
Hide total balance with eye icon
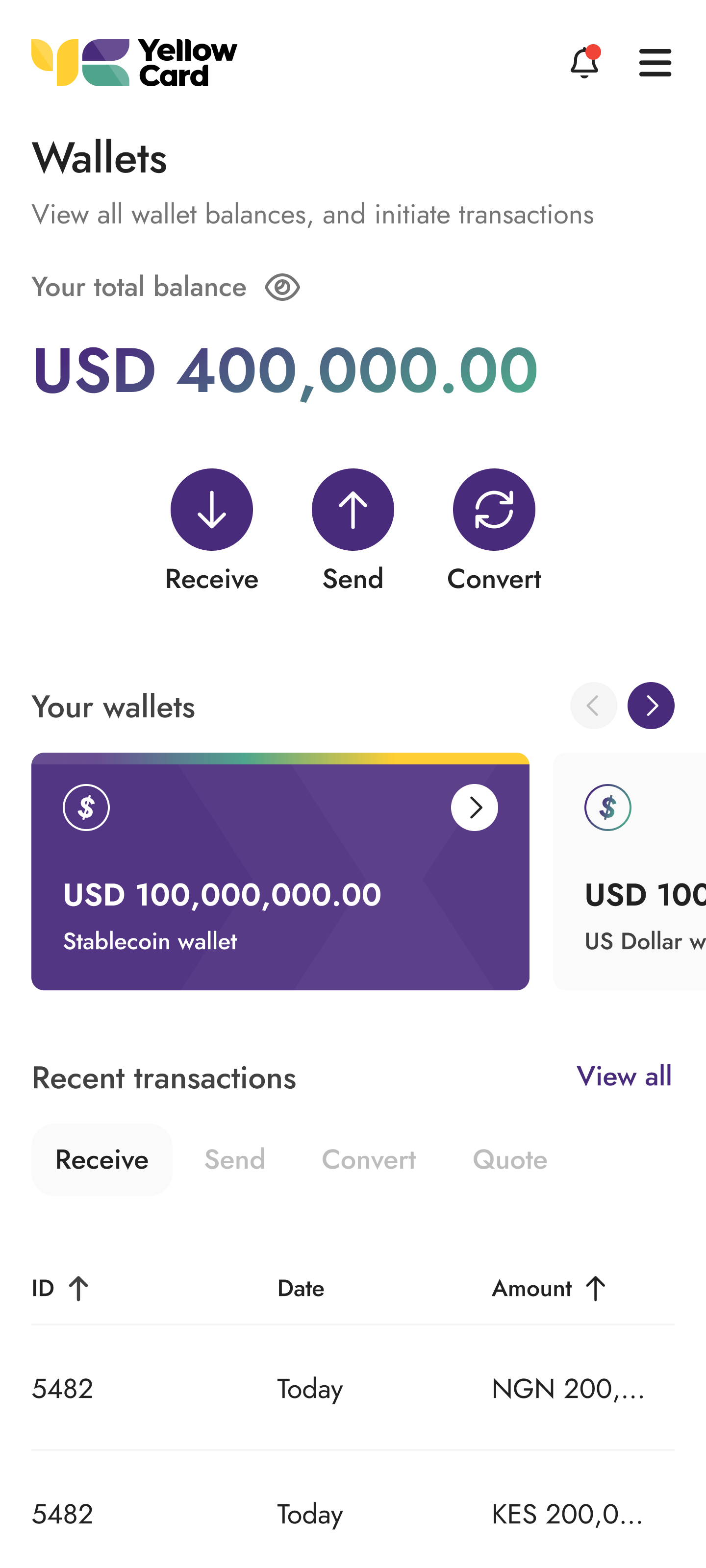click(282, 287)
